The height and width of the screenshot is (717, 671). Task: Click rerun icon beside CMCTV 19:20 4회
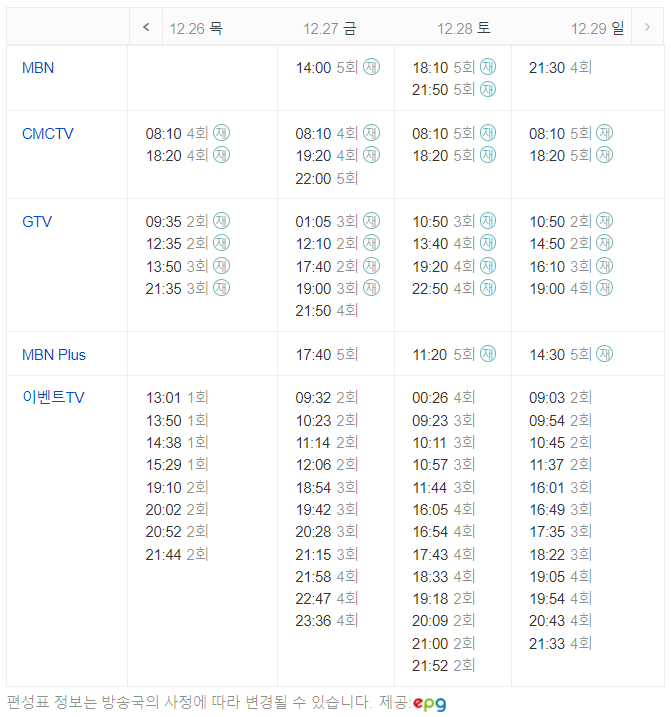371,155
